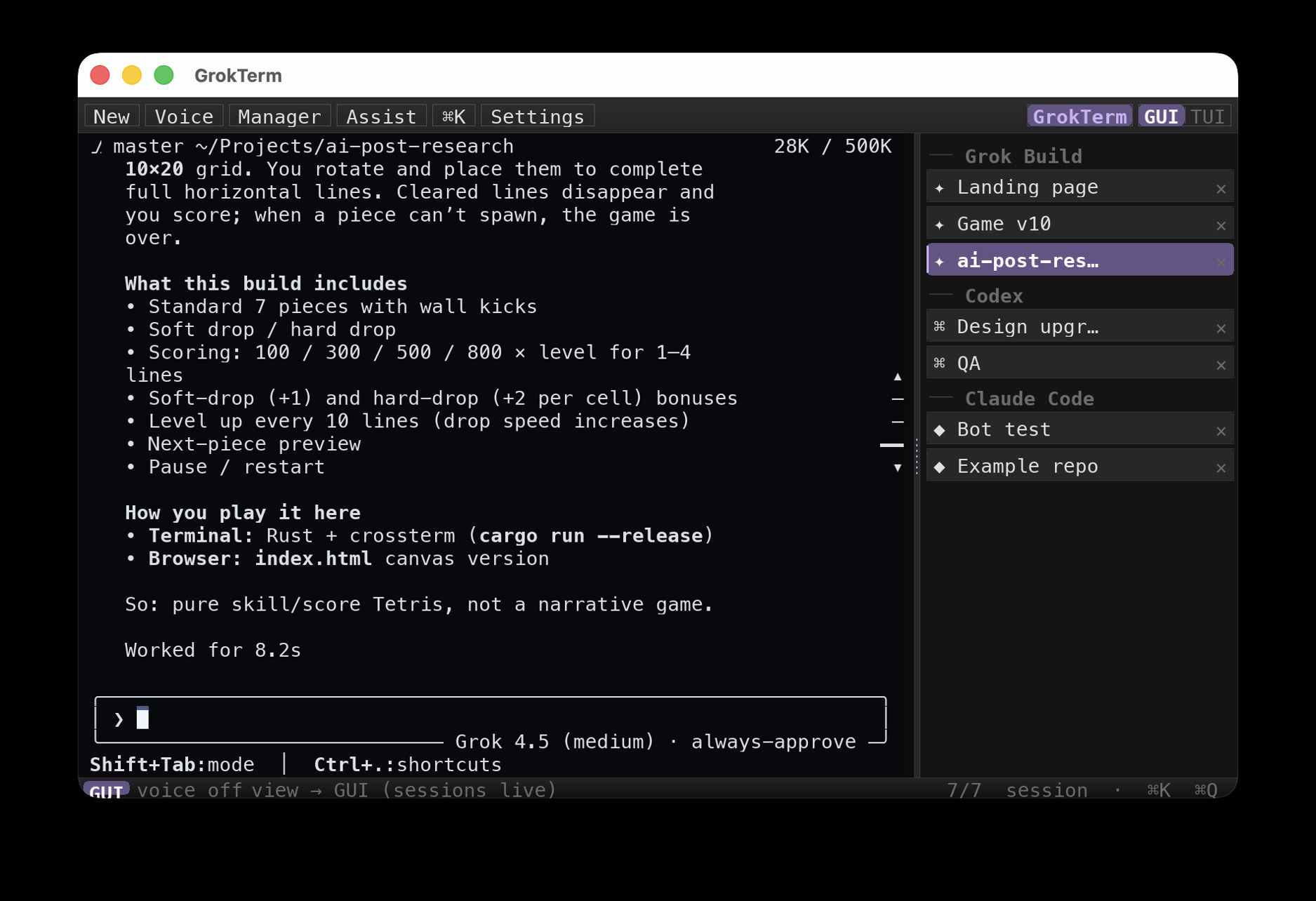Click command icon beside Design upgr…
This screenshot has height=901, width=1316.
click(940, 326)
